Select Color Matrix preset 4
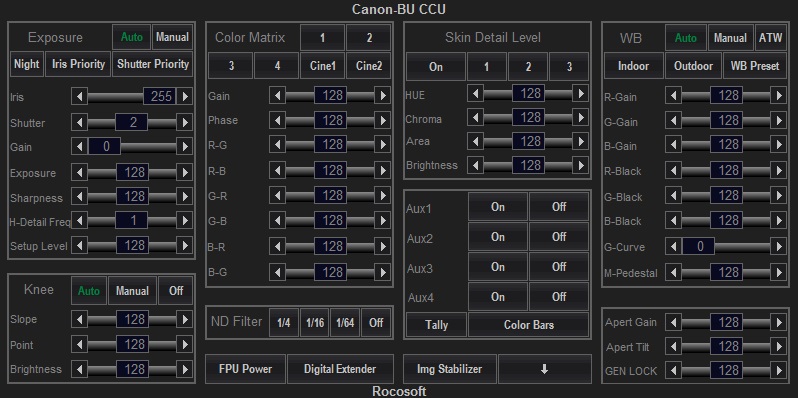 click(277, 66)
